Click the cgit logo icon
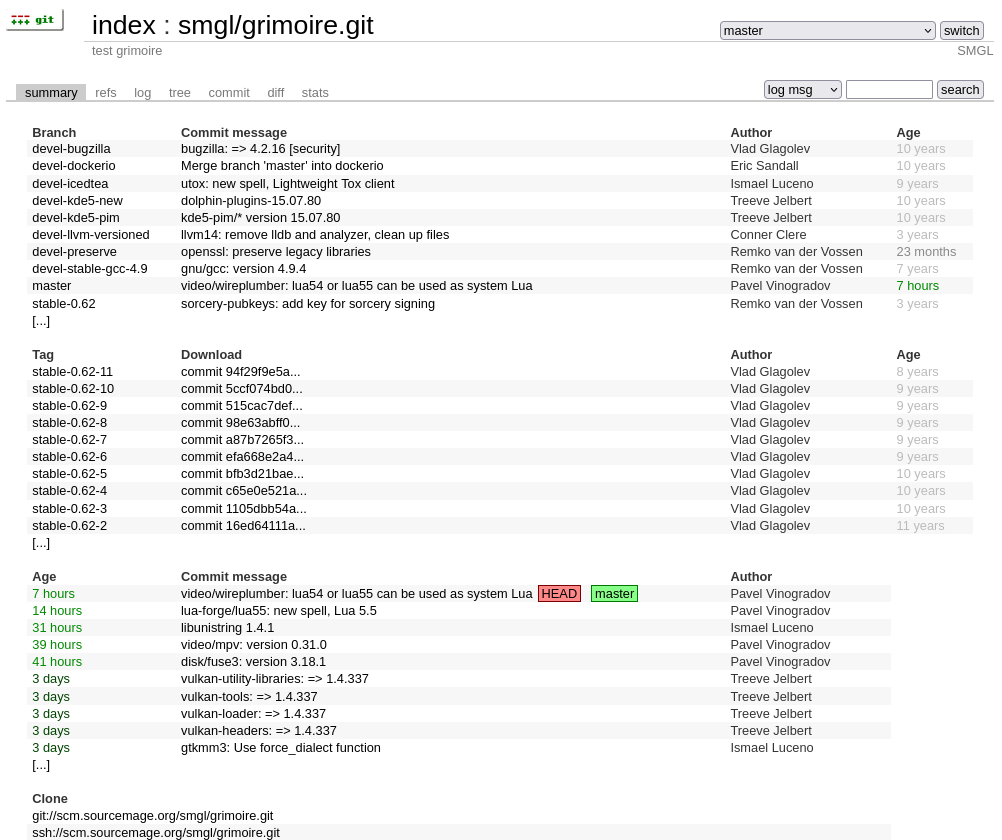The height and width of the screenshot is (840, 1002). point(35,20)
